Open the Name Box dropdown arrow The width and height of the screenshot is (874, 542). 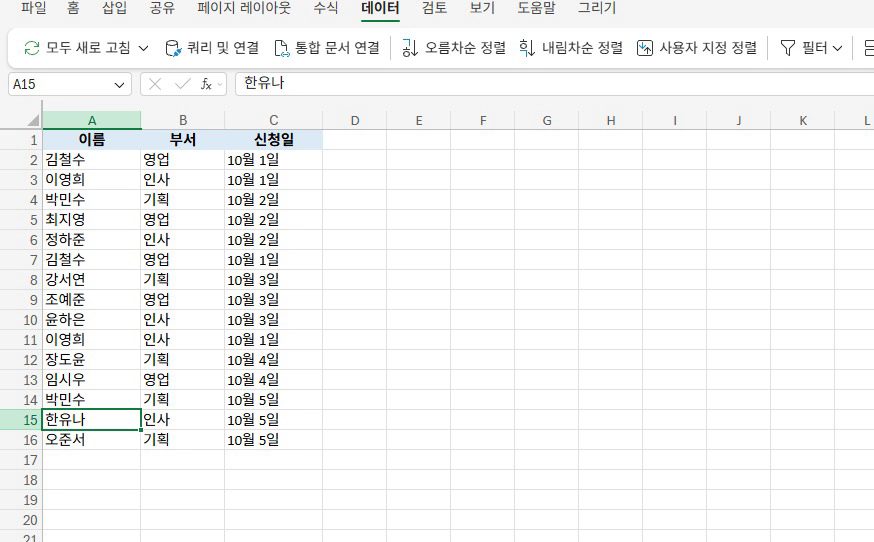pos(119,85)
